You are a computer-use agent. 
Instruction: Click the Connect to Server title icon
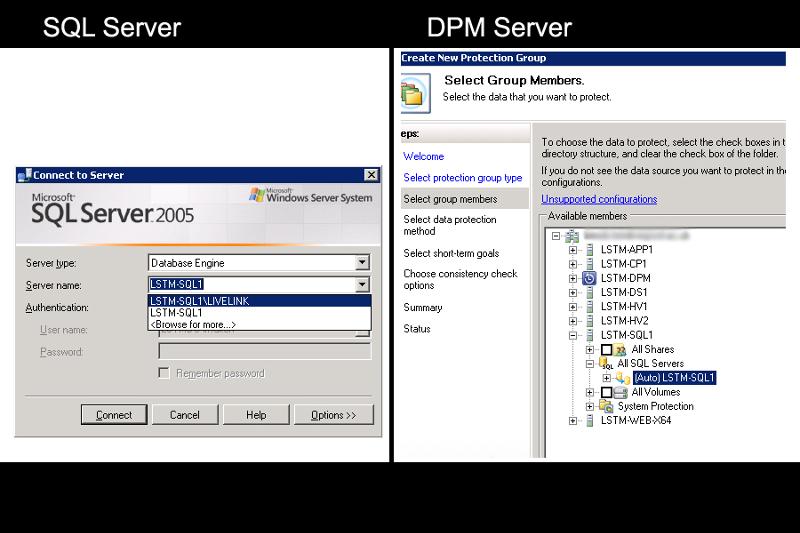click(x=24, y=175)
